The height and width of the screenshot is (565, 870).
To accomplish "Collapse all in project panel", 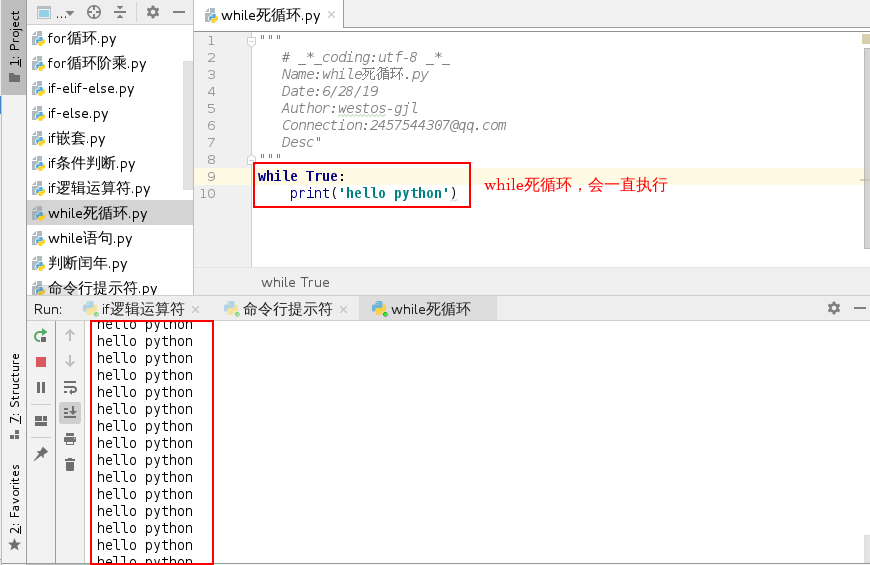I will [x=120, y=12].
